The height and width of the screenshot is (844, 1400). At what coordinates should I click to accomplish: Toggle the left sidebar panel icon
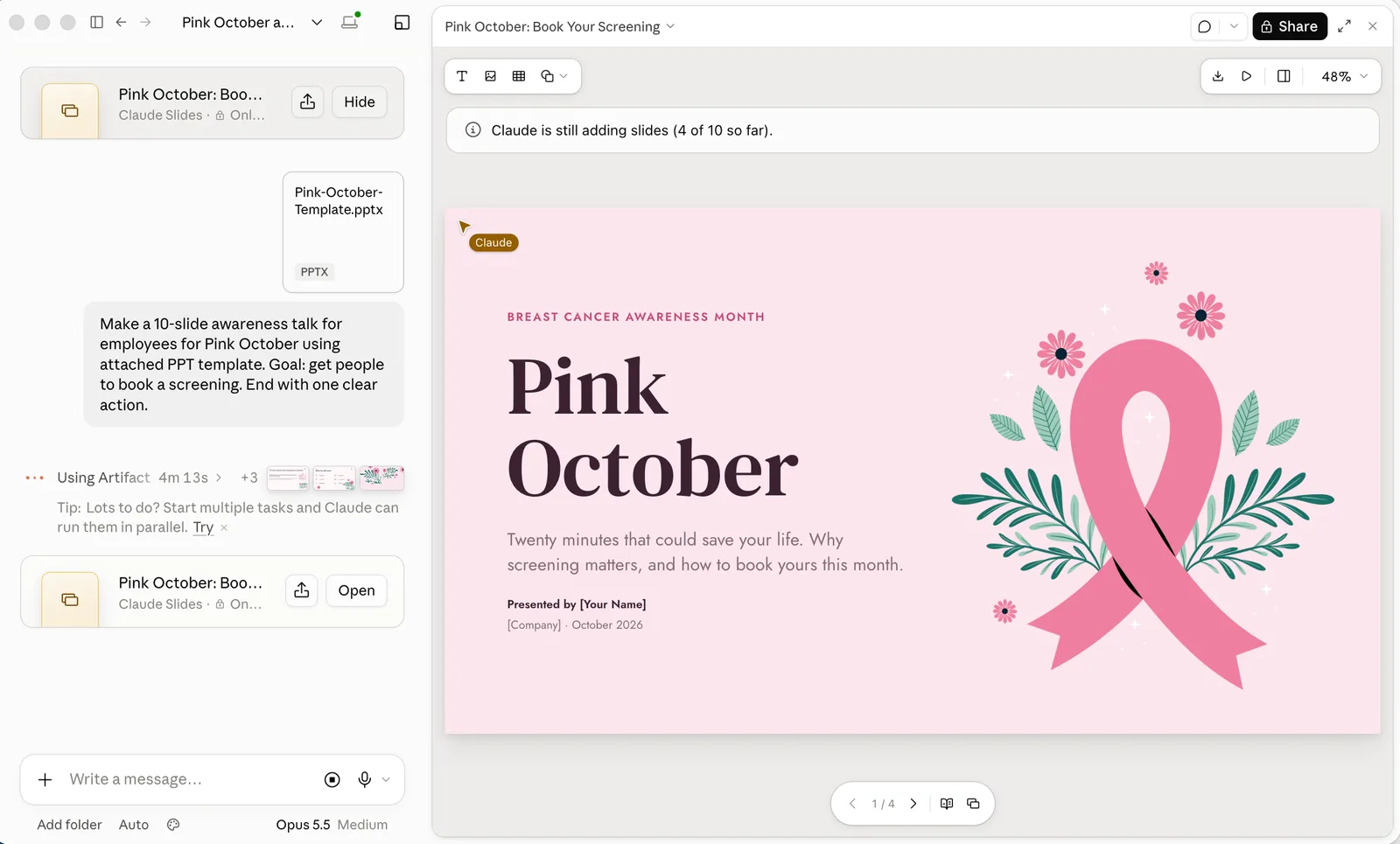(x=97, y=22)
